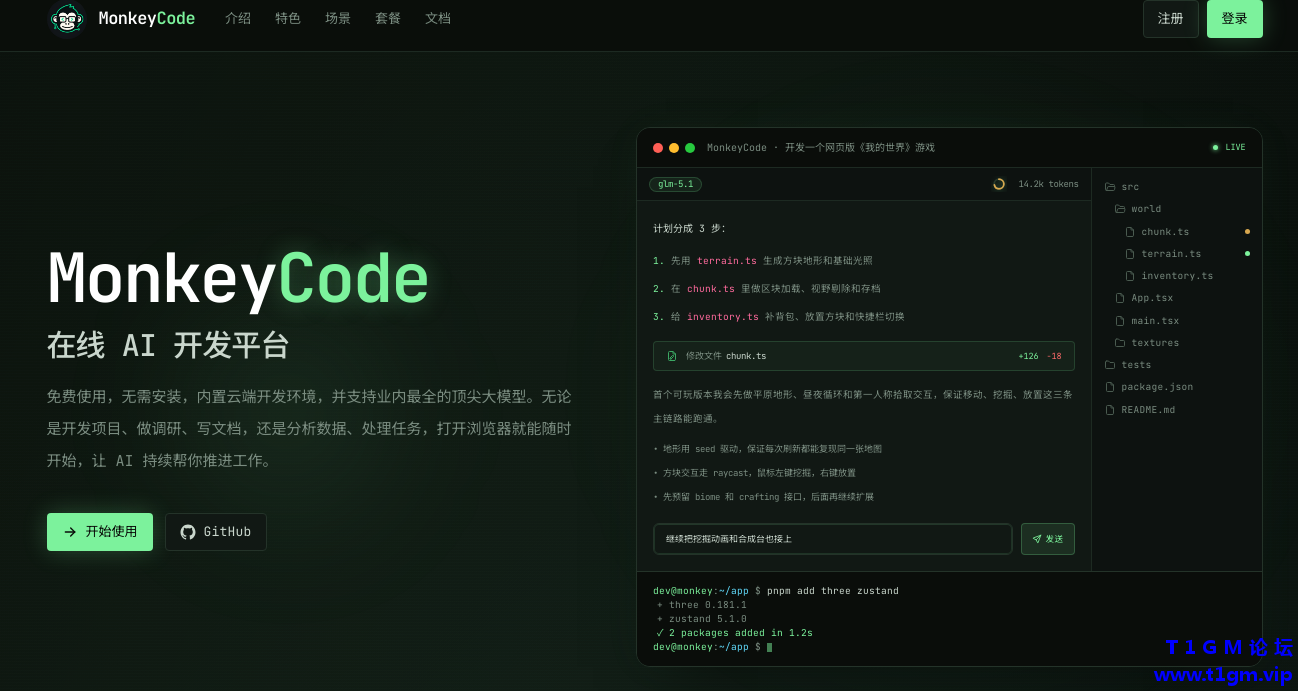Click the file icon next to App.tsx
Screen dimensions: 1298x691
tap(1120, 298)
